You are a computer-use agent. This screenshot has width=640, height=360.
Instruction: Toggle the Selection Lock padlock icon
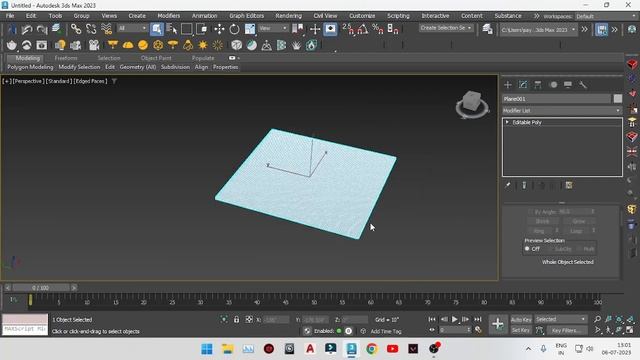236,320
